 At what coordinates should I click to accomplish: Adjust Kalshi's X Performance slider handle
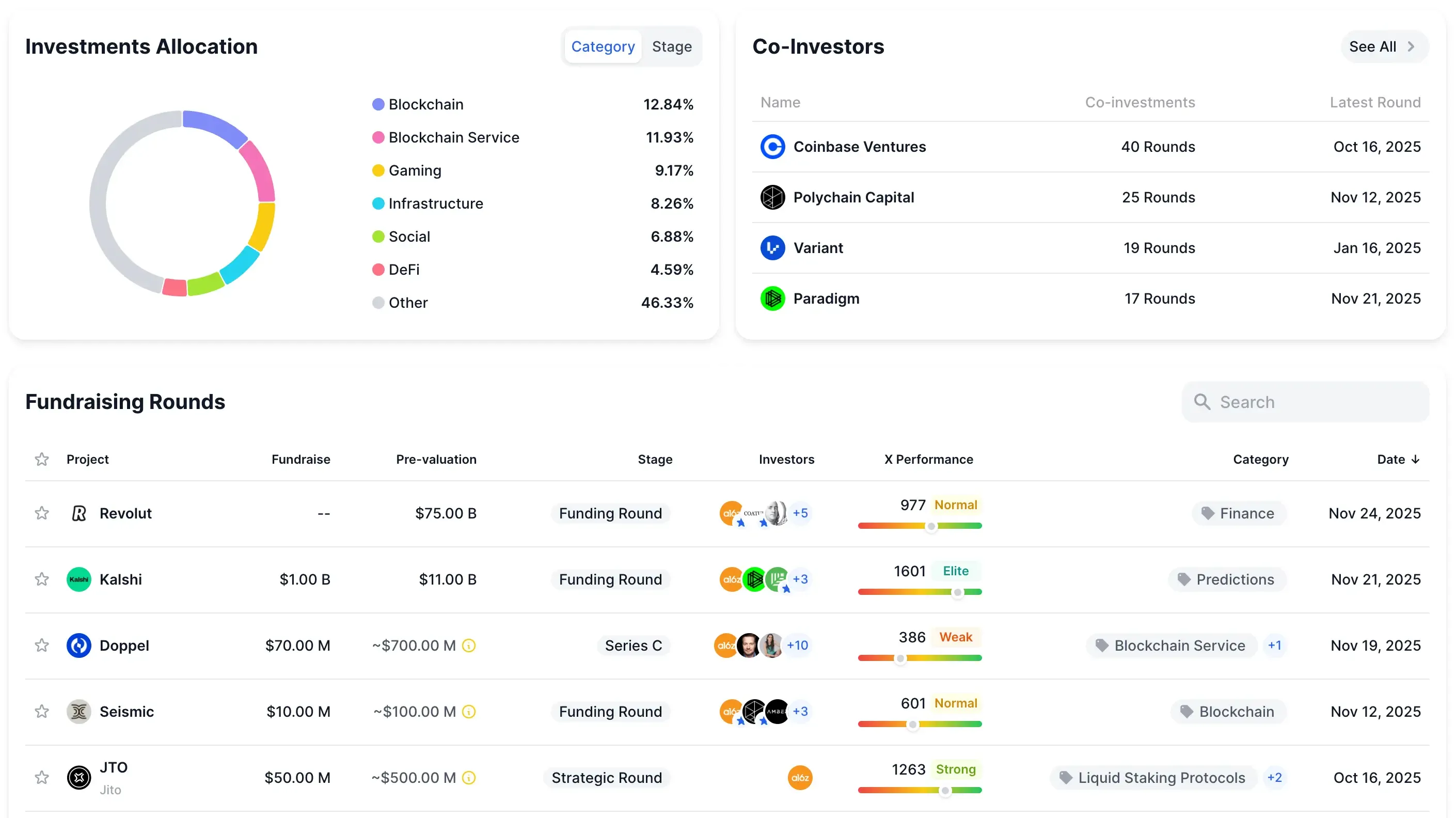click(956, 593)
